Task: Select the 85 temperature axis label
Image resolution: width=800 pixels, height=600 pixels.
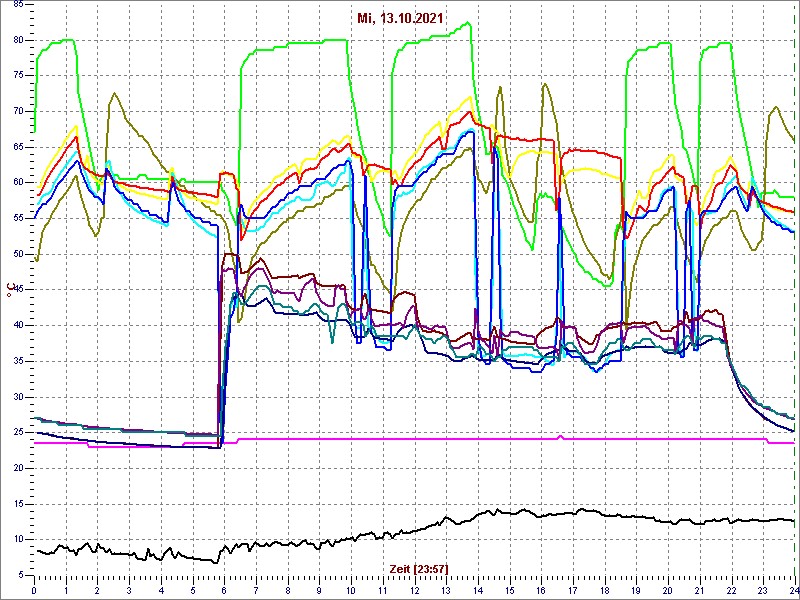Action: [16, 4]
